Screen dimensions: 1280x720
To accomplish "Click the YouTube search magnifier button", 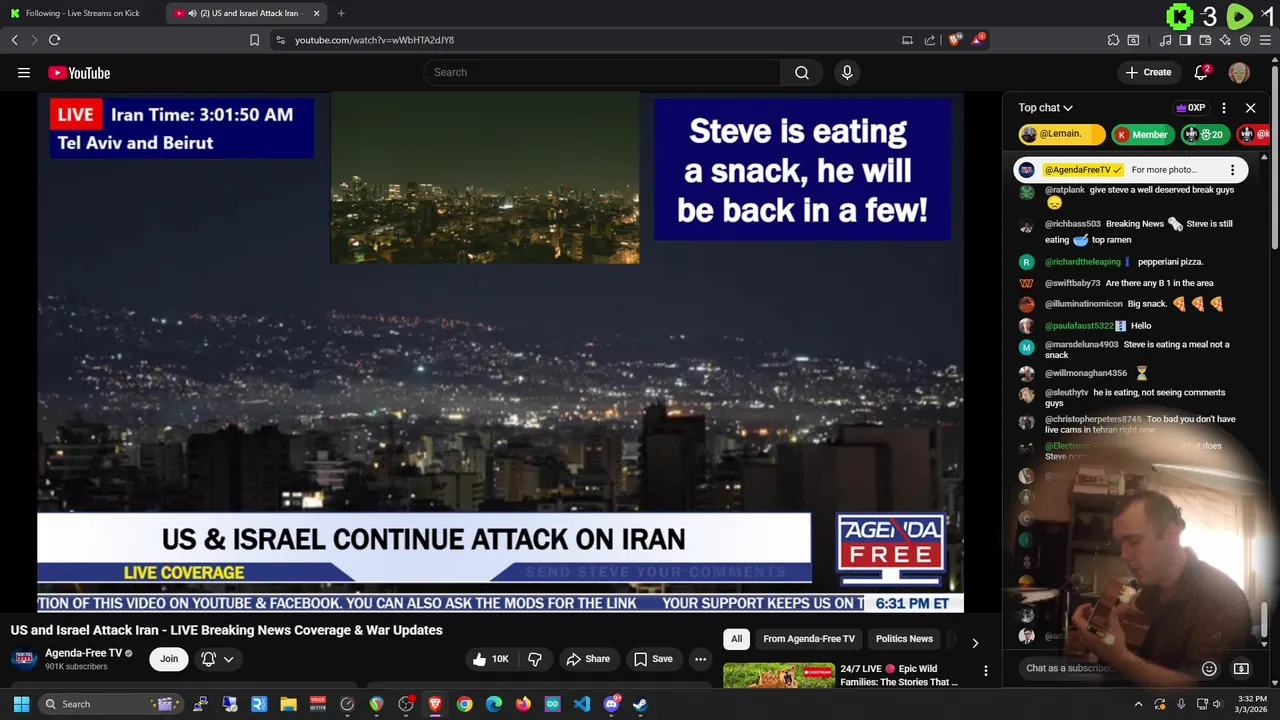I will point(802,72).
